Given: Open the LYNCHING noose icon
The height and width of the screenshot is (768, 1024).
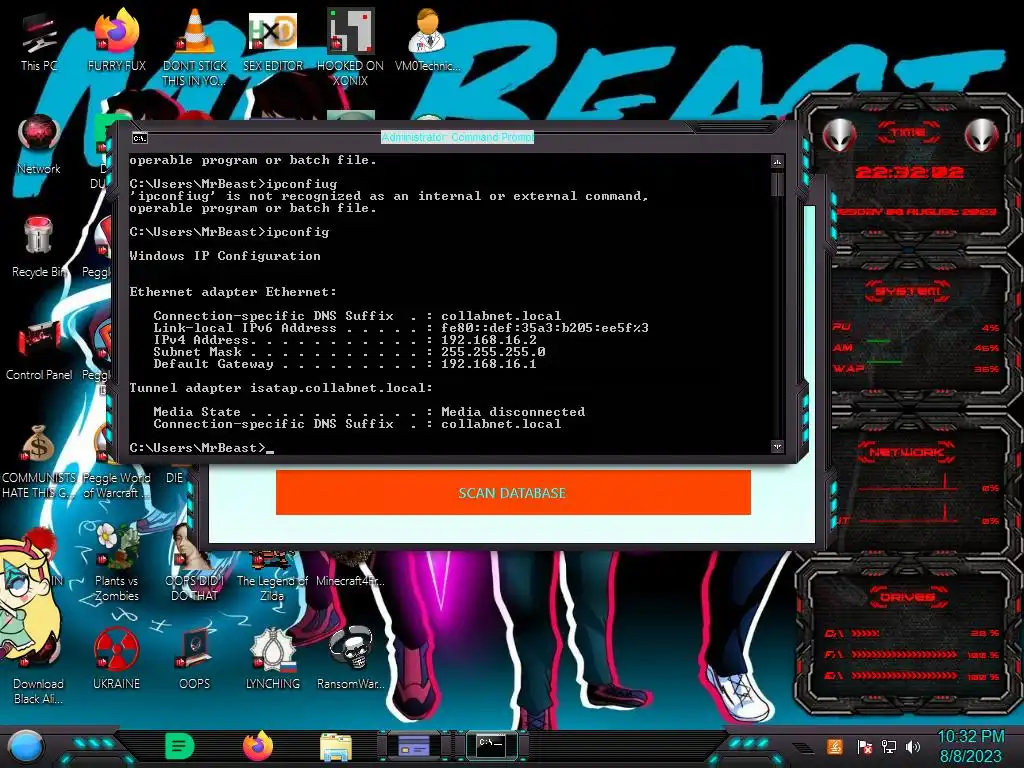Looking at the screenshot, I should point(272,658).
